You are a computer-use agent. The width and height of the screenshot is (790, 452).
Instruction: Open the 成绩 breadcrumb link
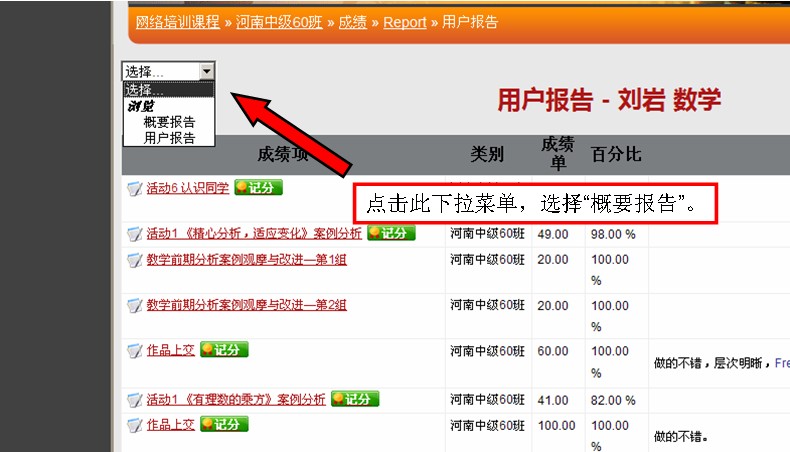click(353, 22)
